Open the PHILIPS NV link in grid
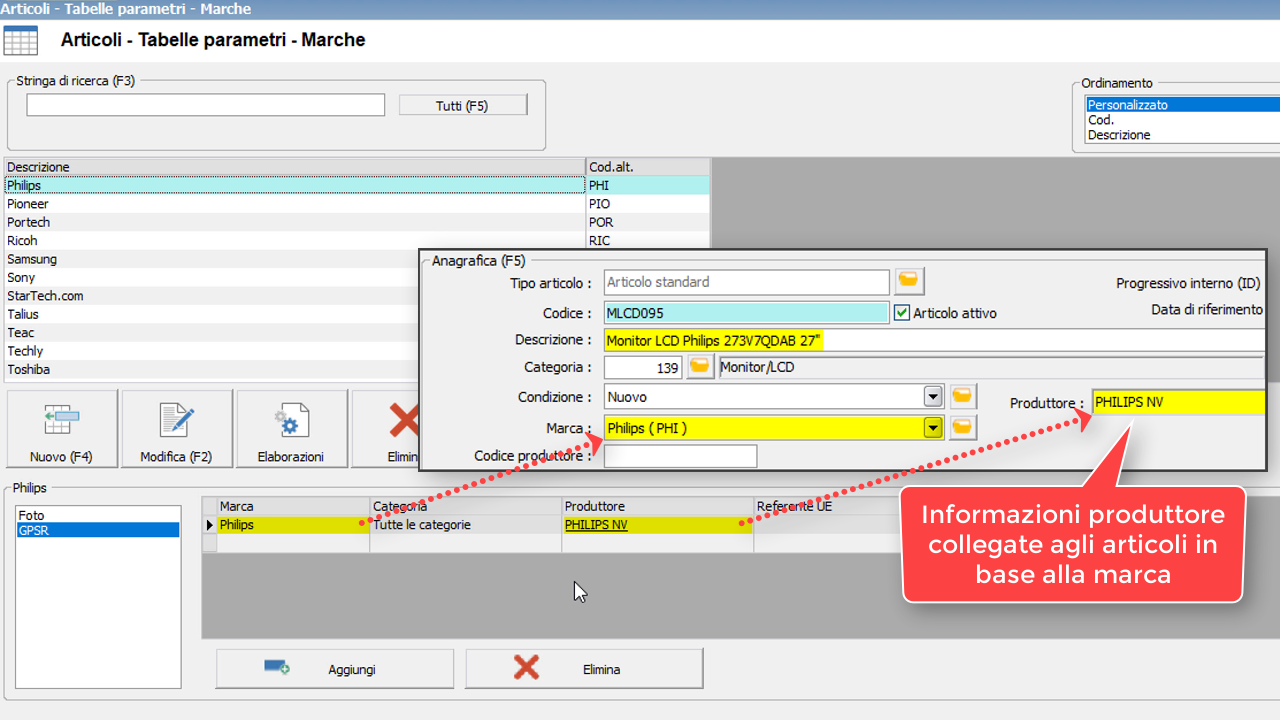 (x=596, y=524)
